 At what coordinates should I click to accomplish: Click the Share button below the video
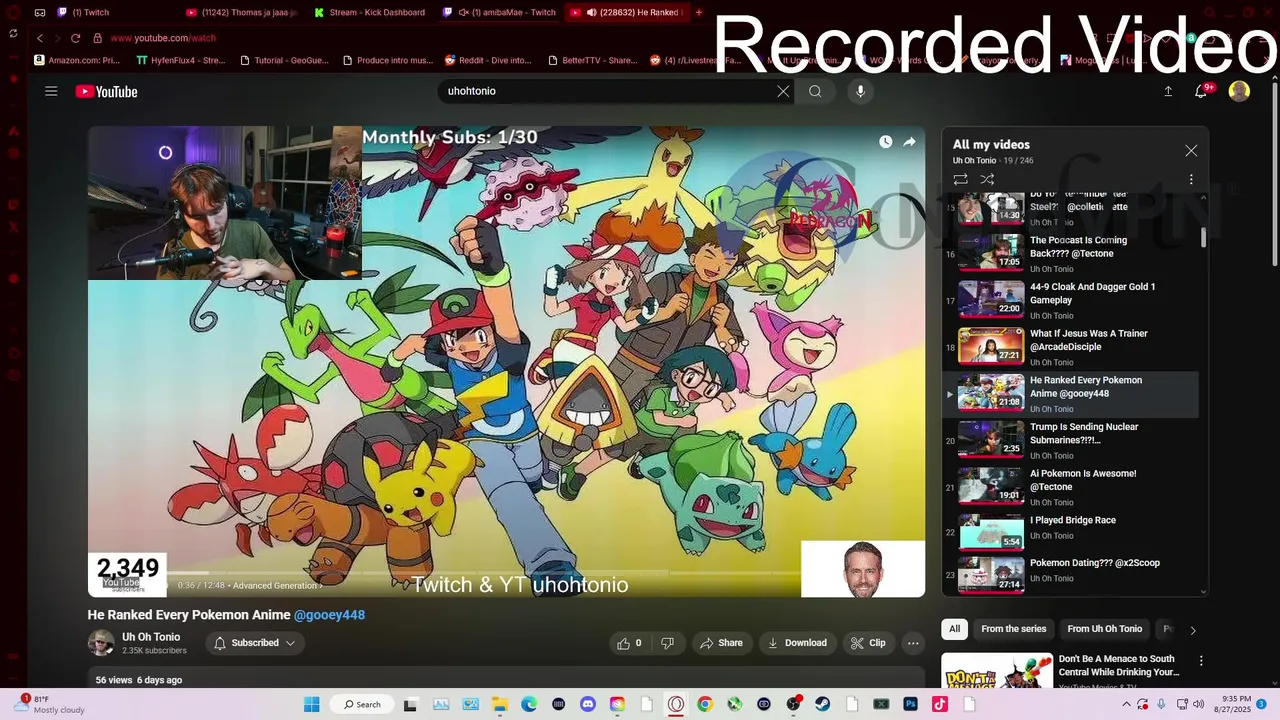(x=721, y=643)
